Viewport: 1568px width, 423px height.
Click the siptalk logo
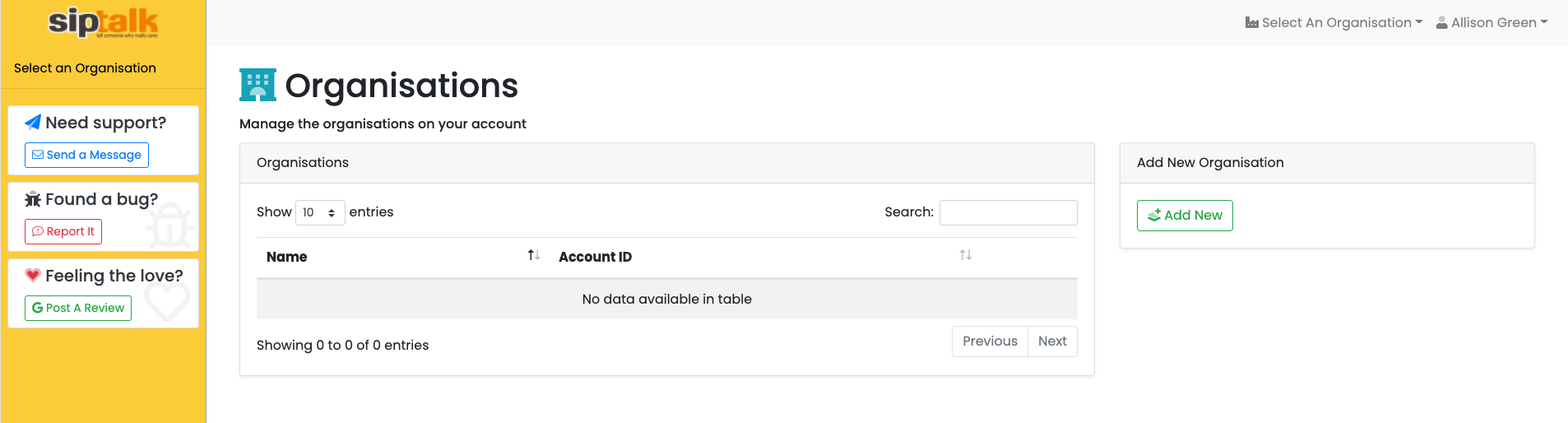103,22
